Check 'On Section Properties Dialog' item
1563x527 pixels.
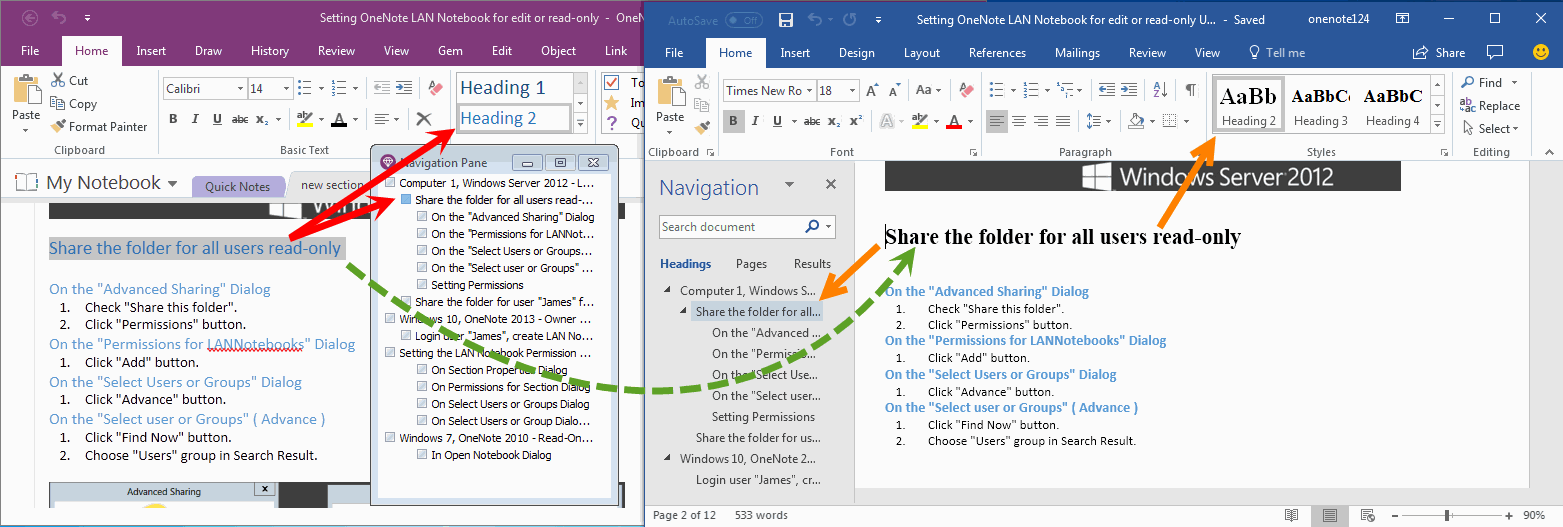[423, 370]
